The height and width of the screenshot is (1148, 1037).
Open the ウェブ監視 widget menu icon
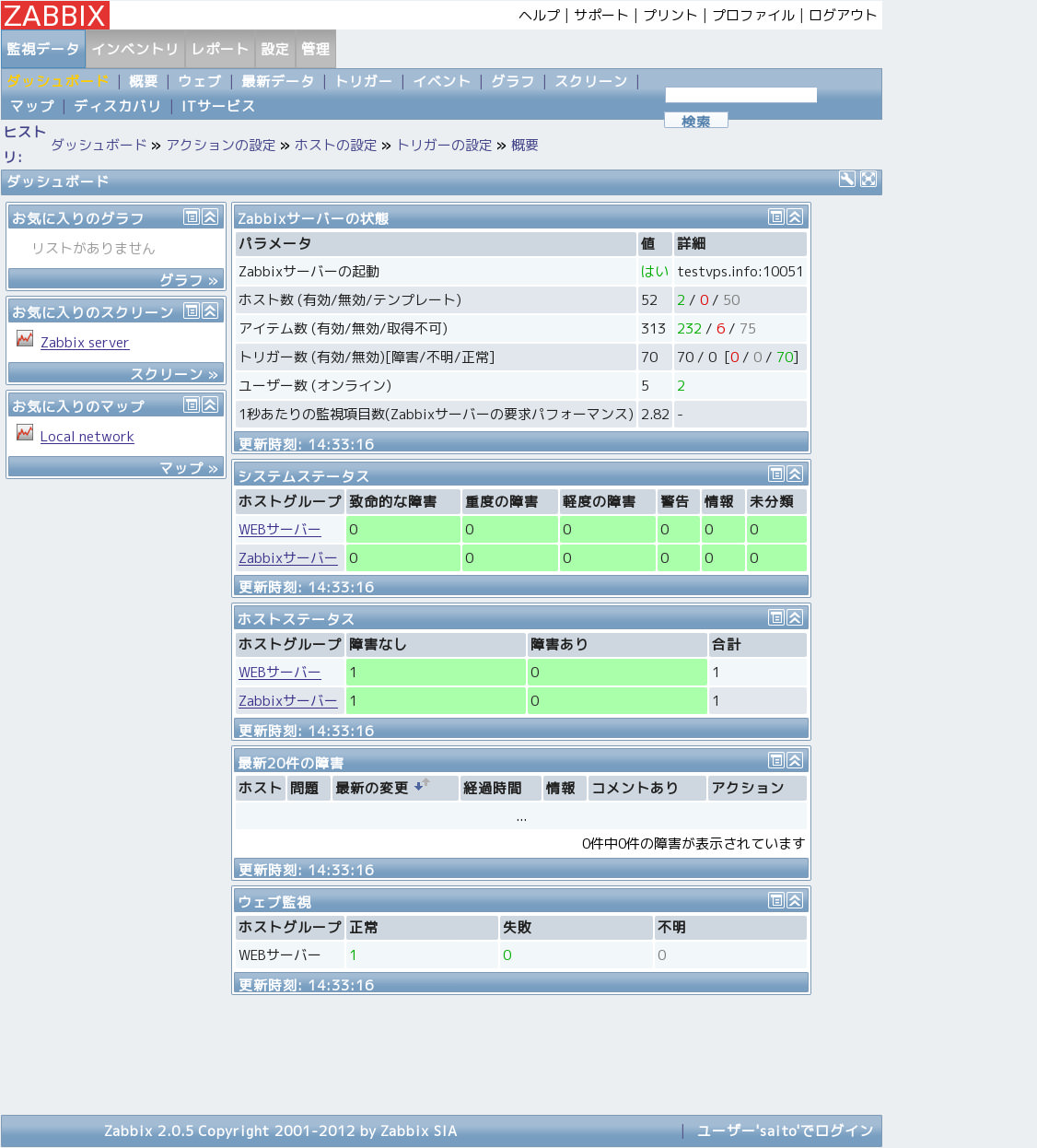pos(776,900)
